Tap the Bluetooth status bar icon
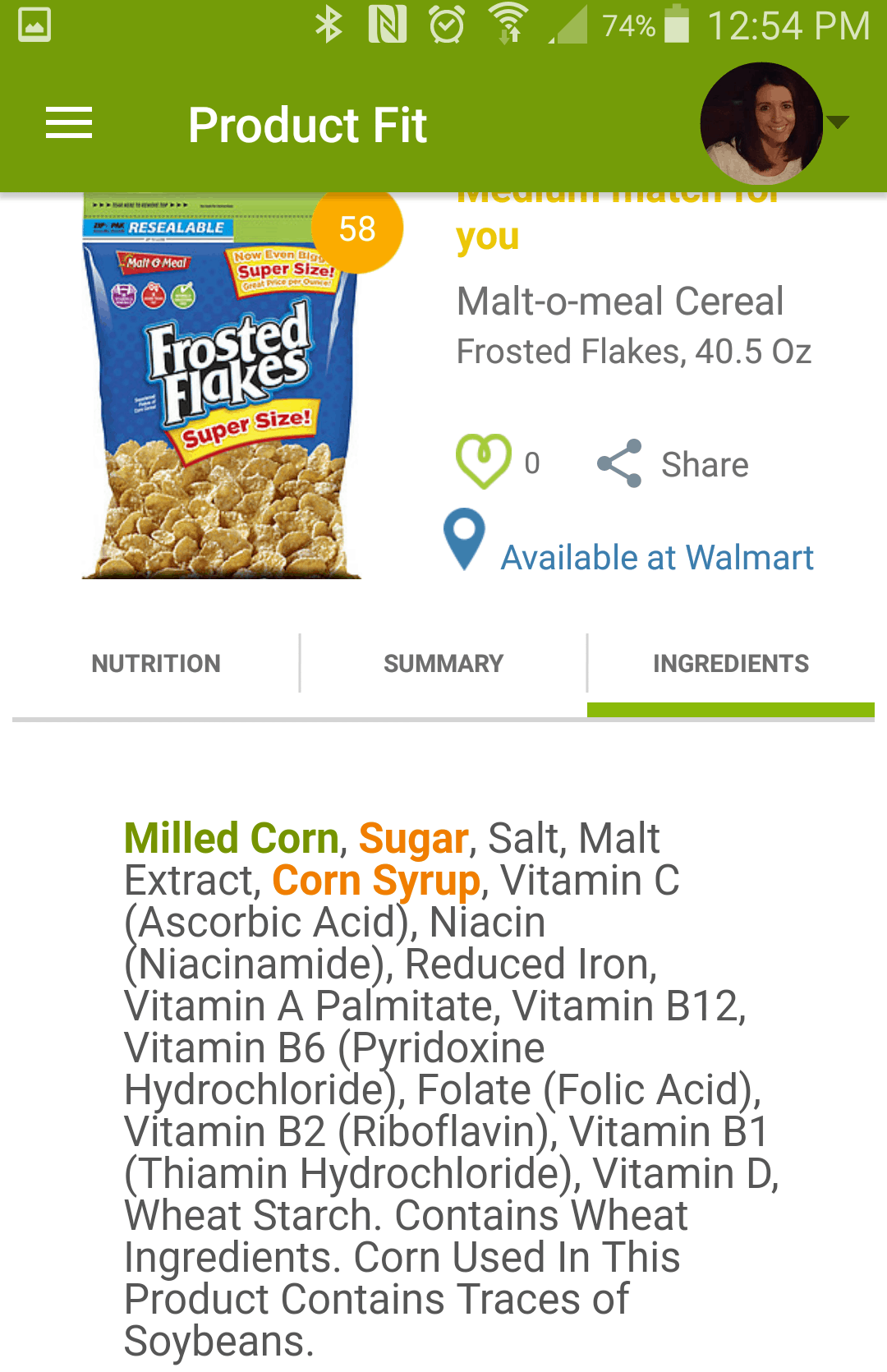The height and width of the screenshot is (1372, 887). [329, 25]
